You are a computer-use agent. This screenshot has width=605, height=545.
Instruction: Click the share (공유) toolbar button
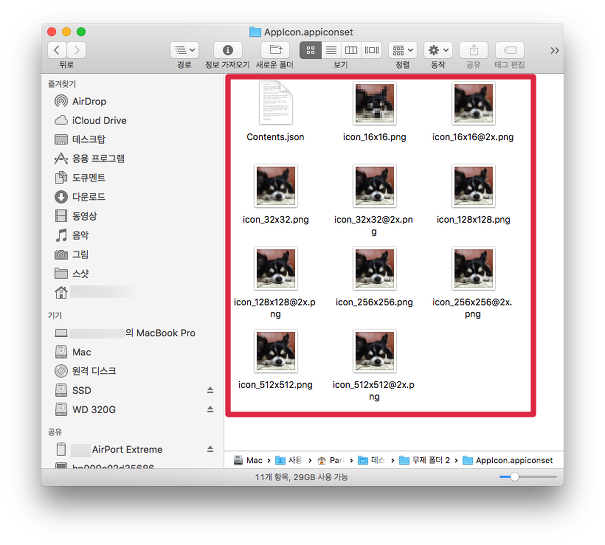click(x=473, y=50)
